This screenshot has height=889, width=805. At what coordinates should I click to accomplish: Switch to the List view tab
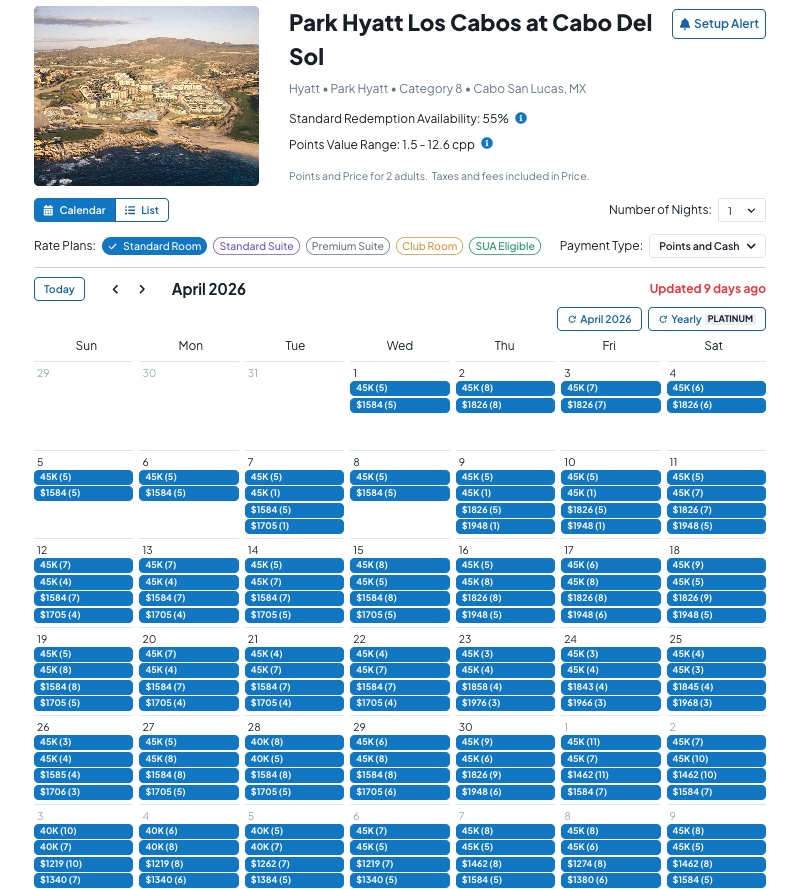142,210
